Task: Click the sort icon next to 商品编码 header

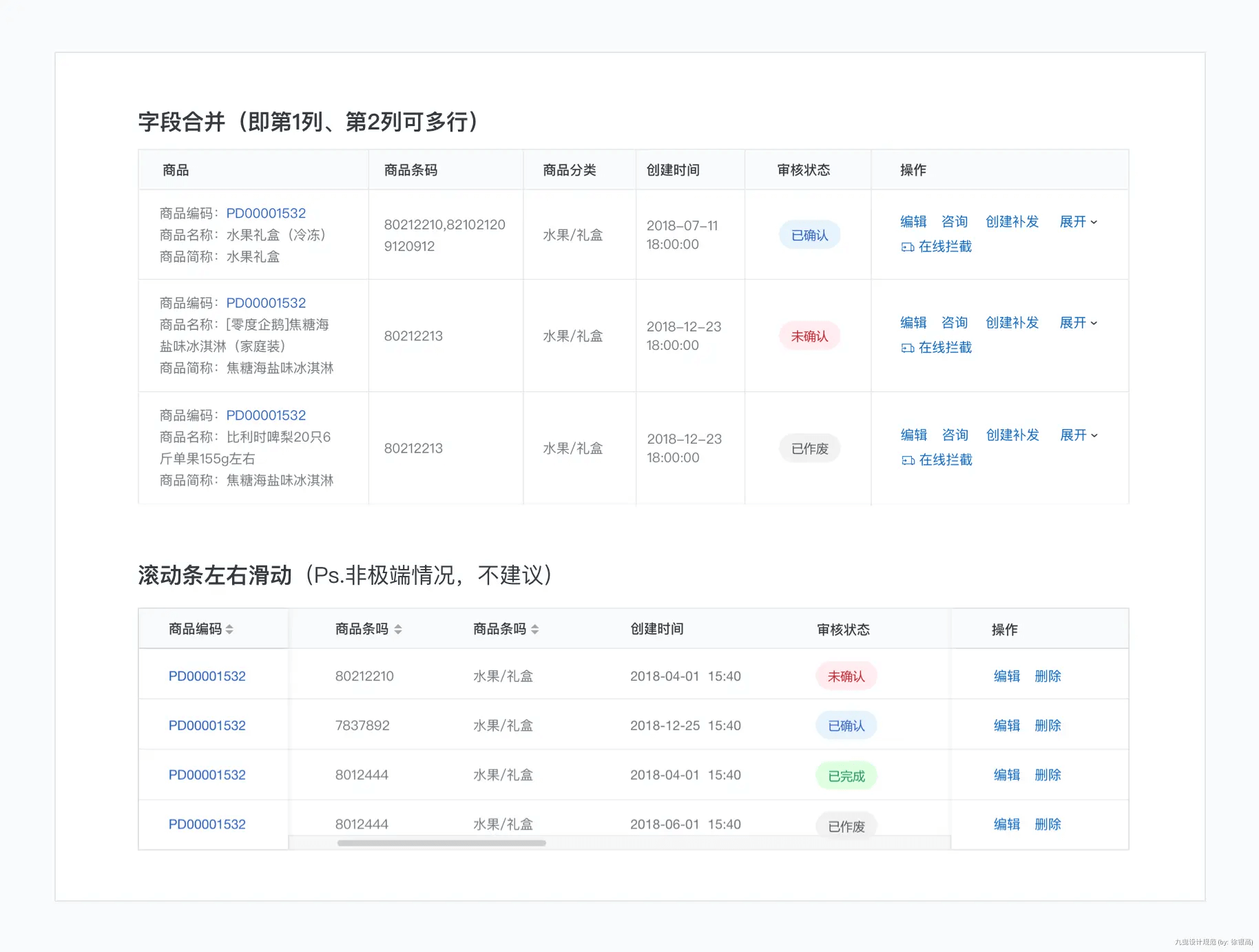Action: coord(229,629)
